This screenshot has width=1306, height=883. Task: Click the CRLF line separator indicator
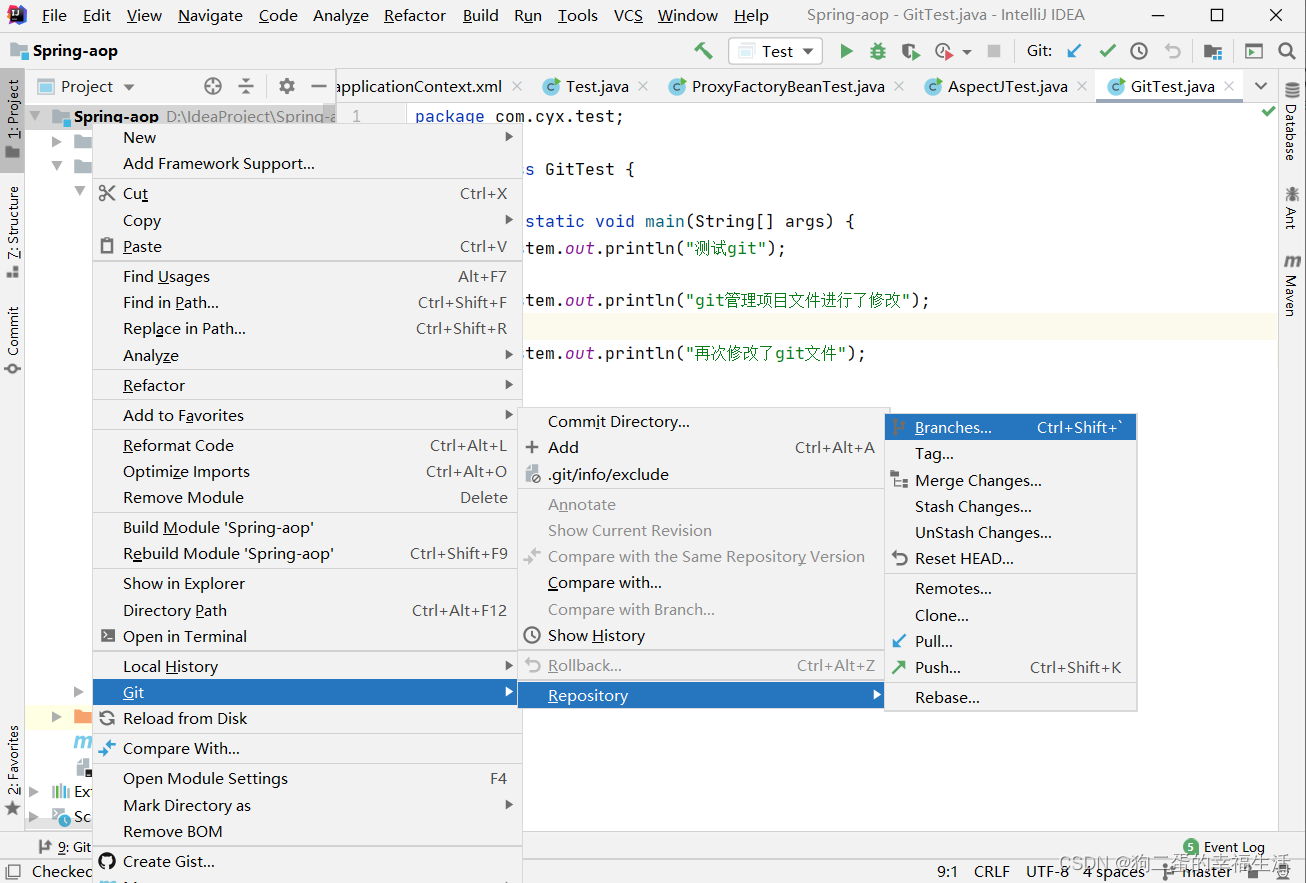click(x=992, y=871)
